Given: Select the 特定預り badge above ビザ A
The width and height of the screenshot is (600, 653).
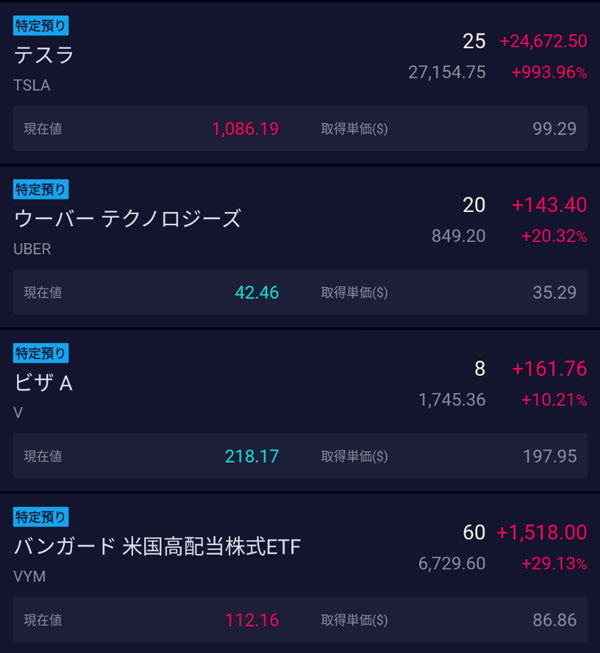Looking at the screenshot, I should click(x=41, y=353).
